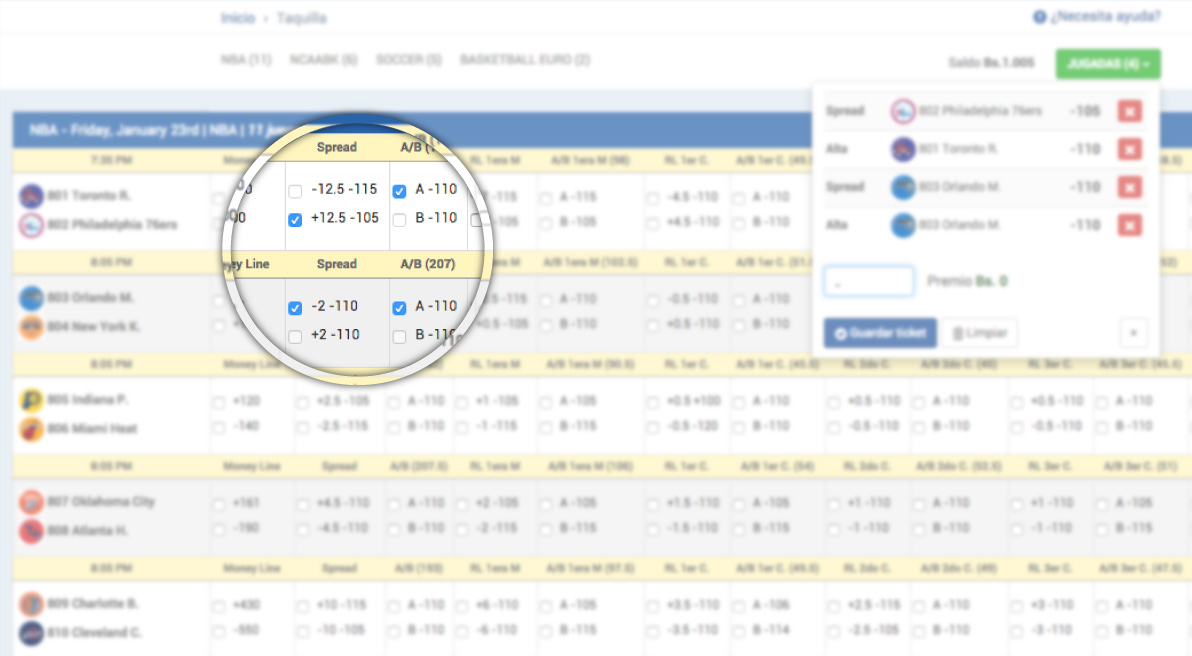Open the SOCCER (5) tab

click(408, 60)
